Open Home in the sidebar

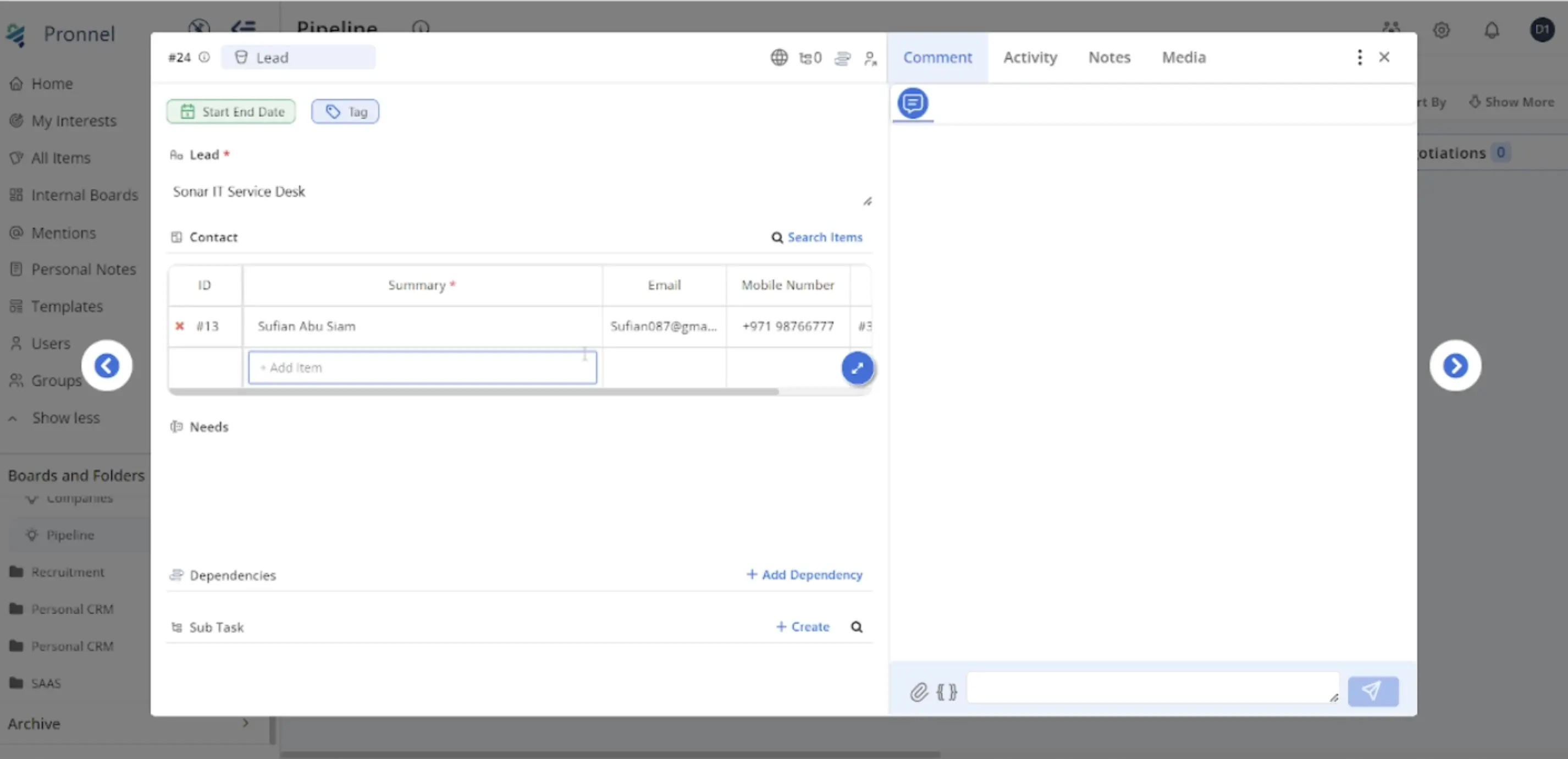pos(41,84)
